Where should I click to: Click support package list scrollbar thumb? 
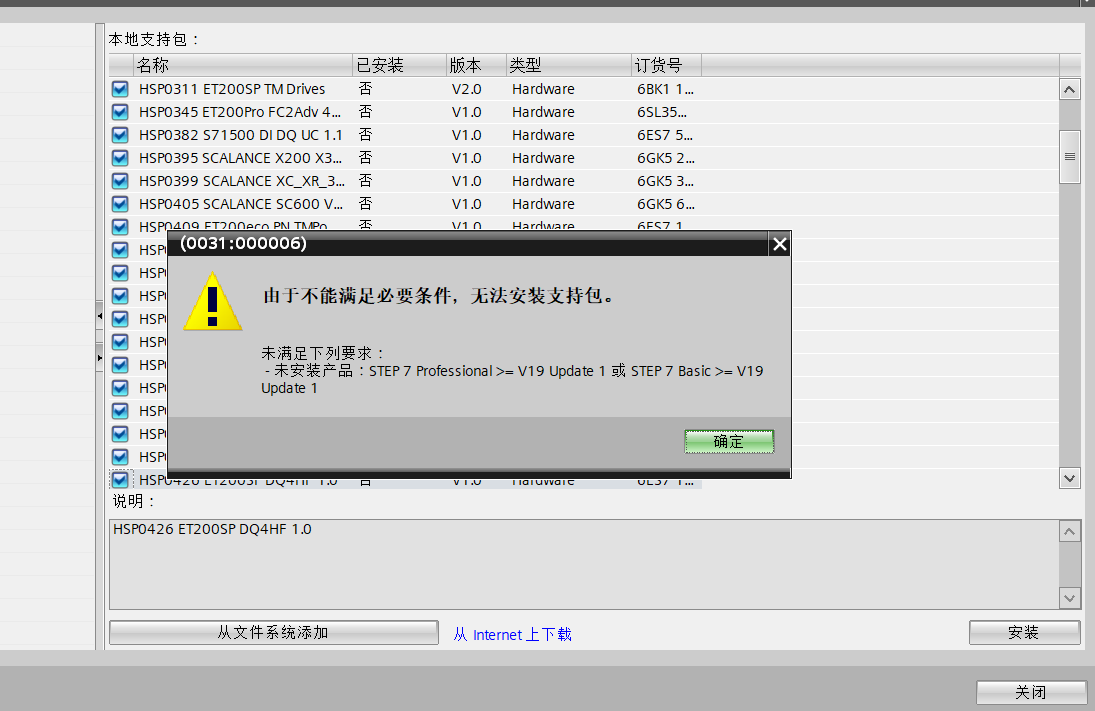1070,156
